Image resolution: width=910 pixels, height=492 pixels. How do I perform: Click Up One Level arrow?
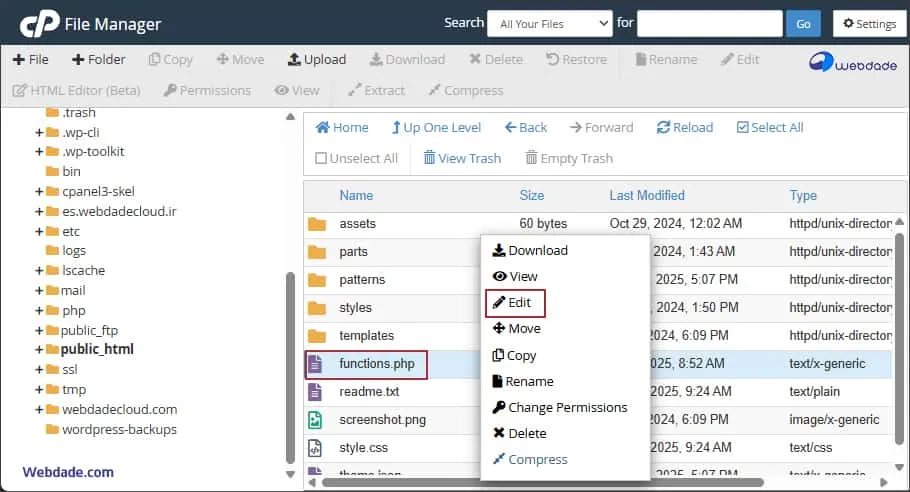tap(396, 127)
